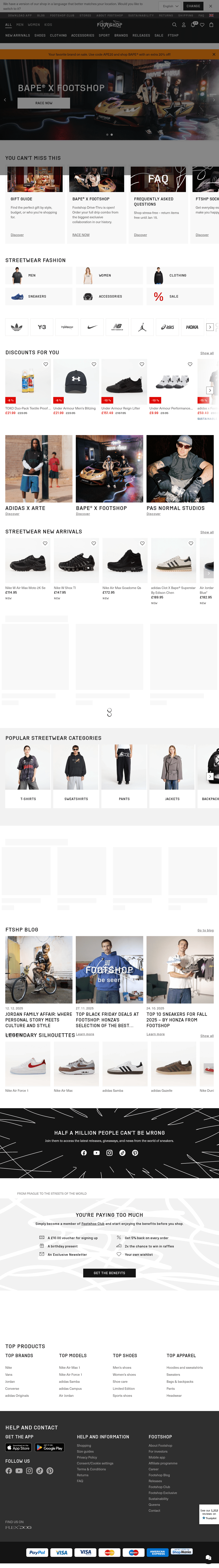Dismiss the orange promo code banner
Image resolution: width=219 pixels, height=1568 pixels.
214,54
